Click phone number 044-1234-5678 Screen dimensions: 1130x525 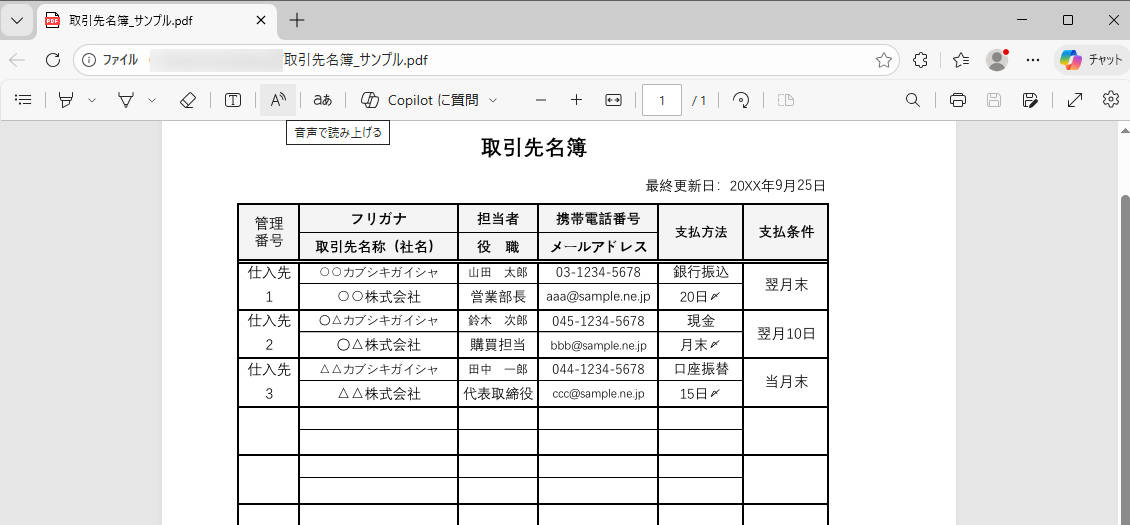(x=598, y=369)
